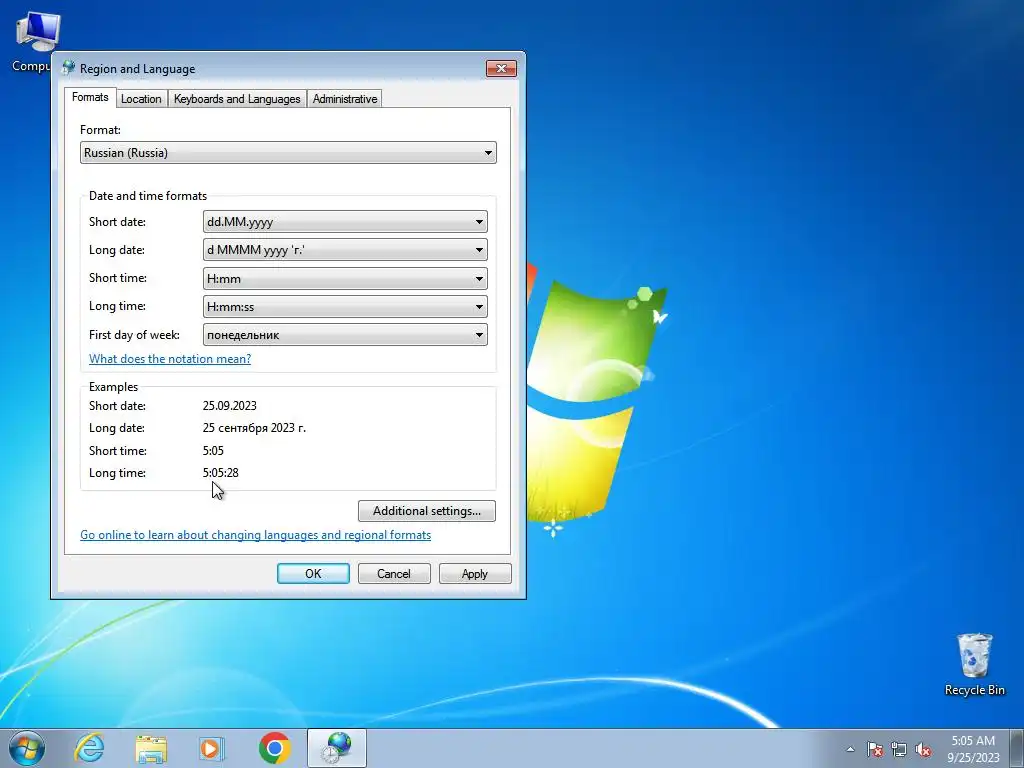Open the taskbar clock and date
The image size is (1024, 768).
(x=973, y=749)
